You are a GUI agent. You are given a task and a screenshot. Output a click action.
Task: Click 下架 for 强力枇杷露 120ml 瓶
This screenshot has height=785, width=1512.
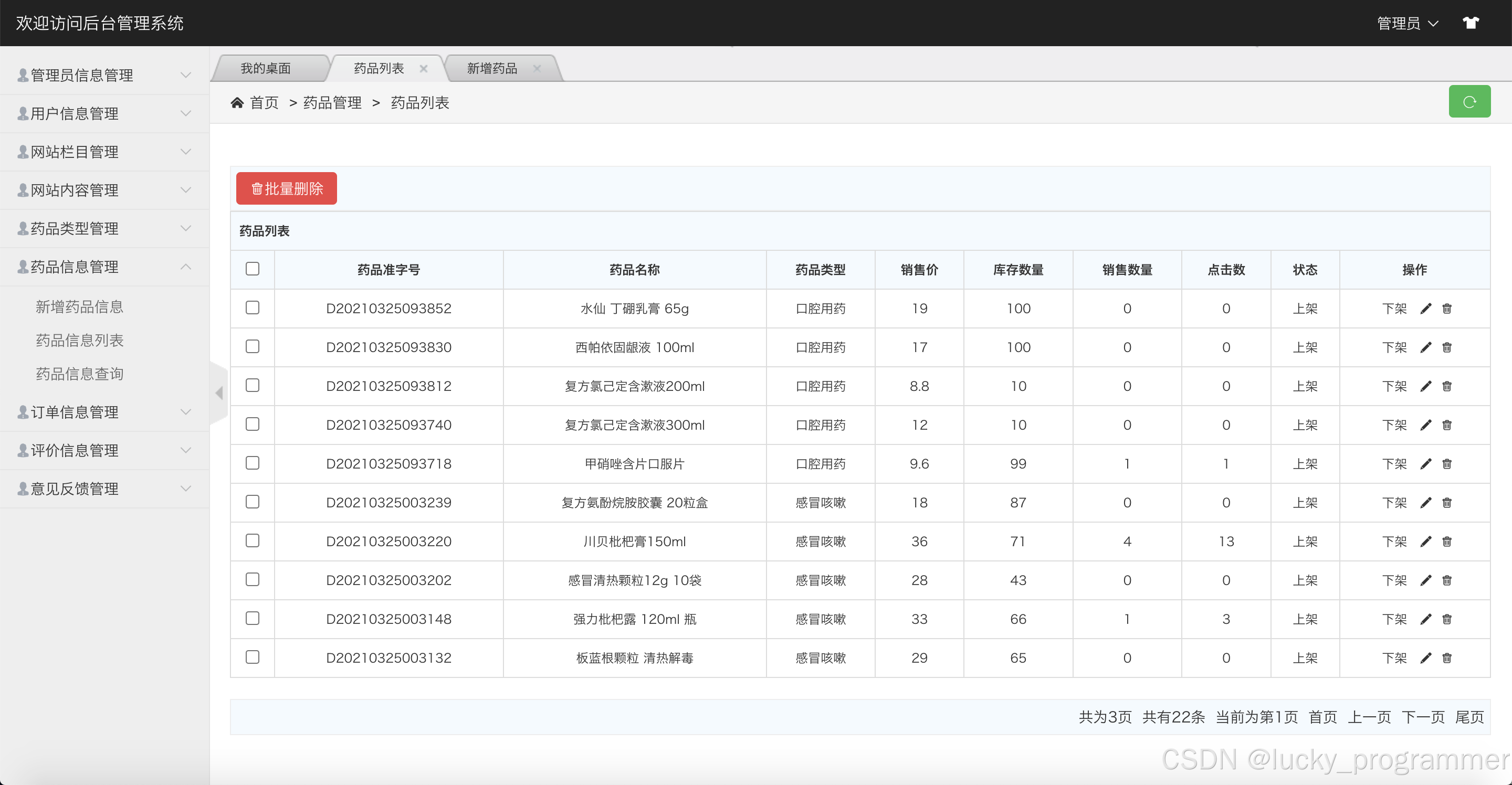point(1394,620)
